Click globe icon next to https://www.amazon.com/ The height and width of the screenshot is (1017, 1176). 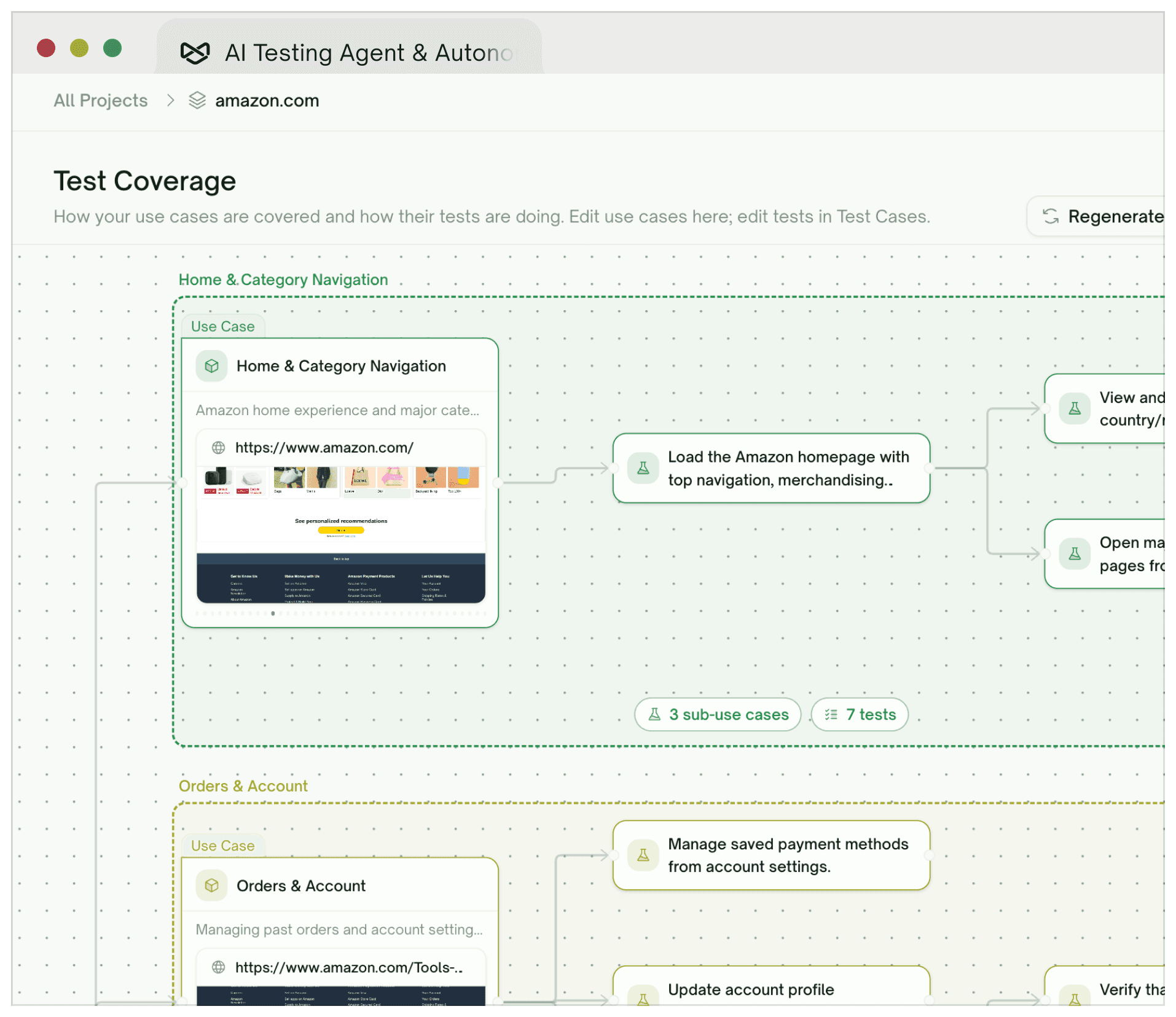[x=218, y=448]
